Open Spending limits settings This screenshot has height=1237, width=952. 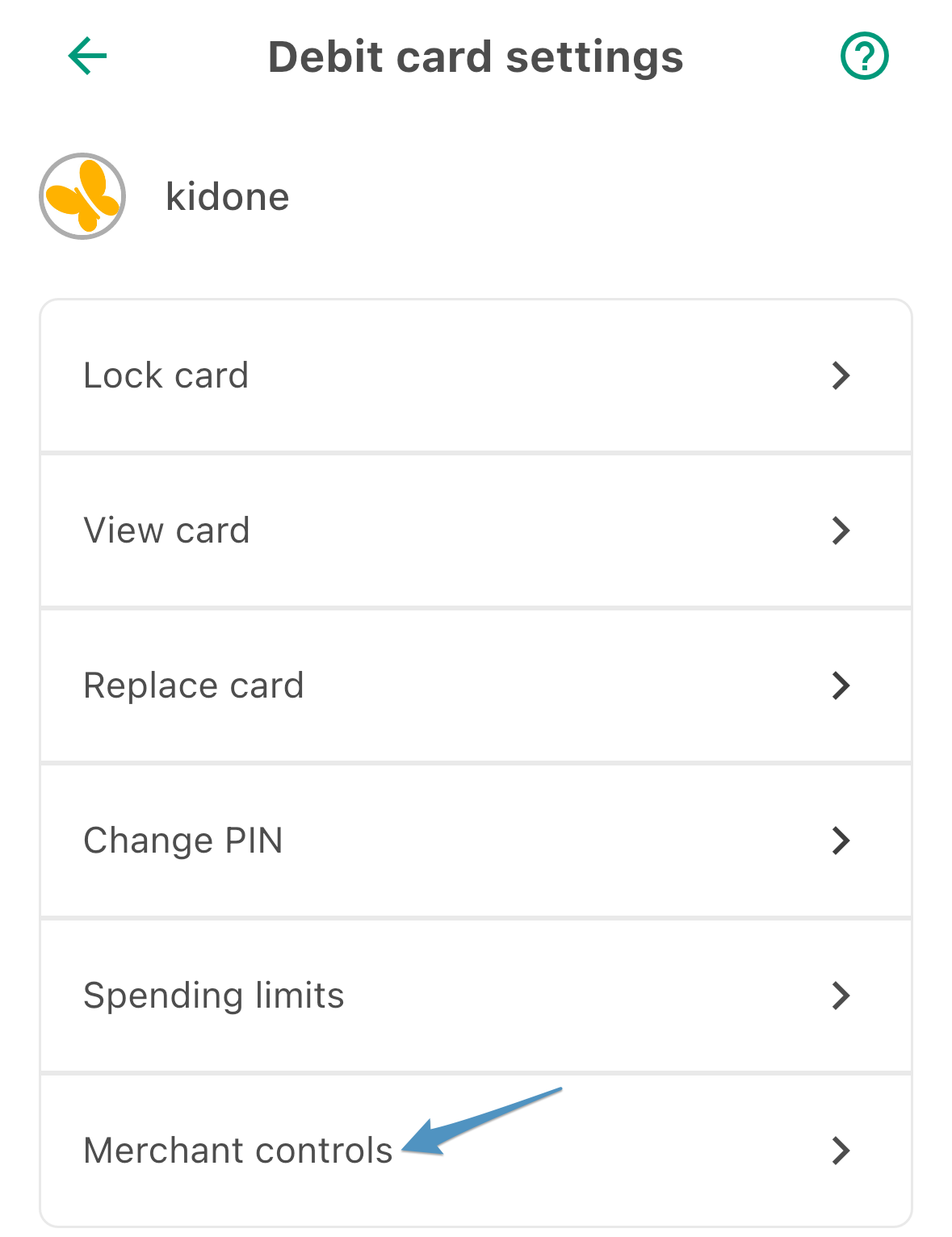click(x=476, y=996)
